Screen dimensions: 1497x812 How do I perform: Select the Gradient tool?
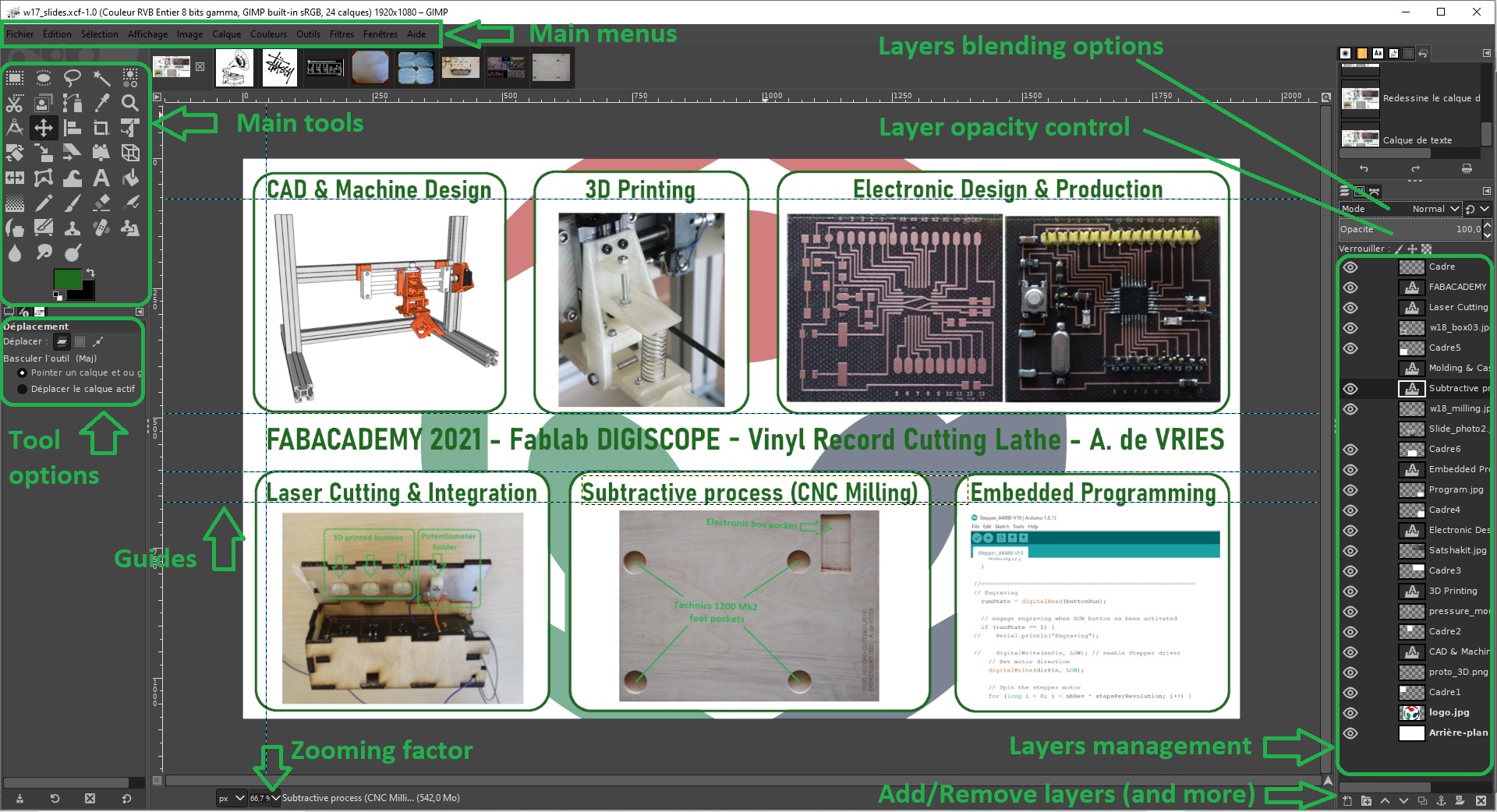(x=15, y=203)
